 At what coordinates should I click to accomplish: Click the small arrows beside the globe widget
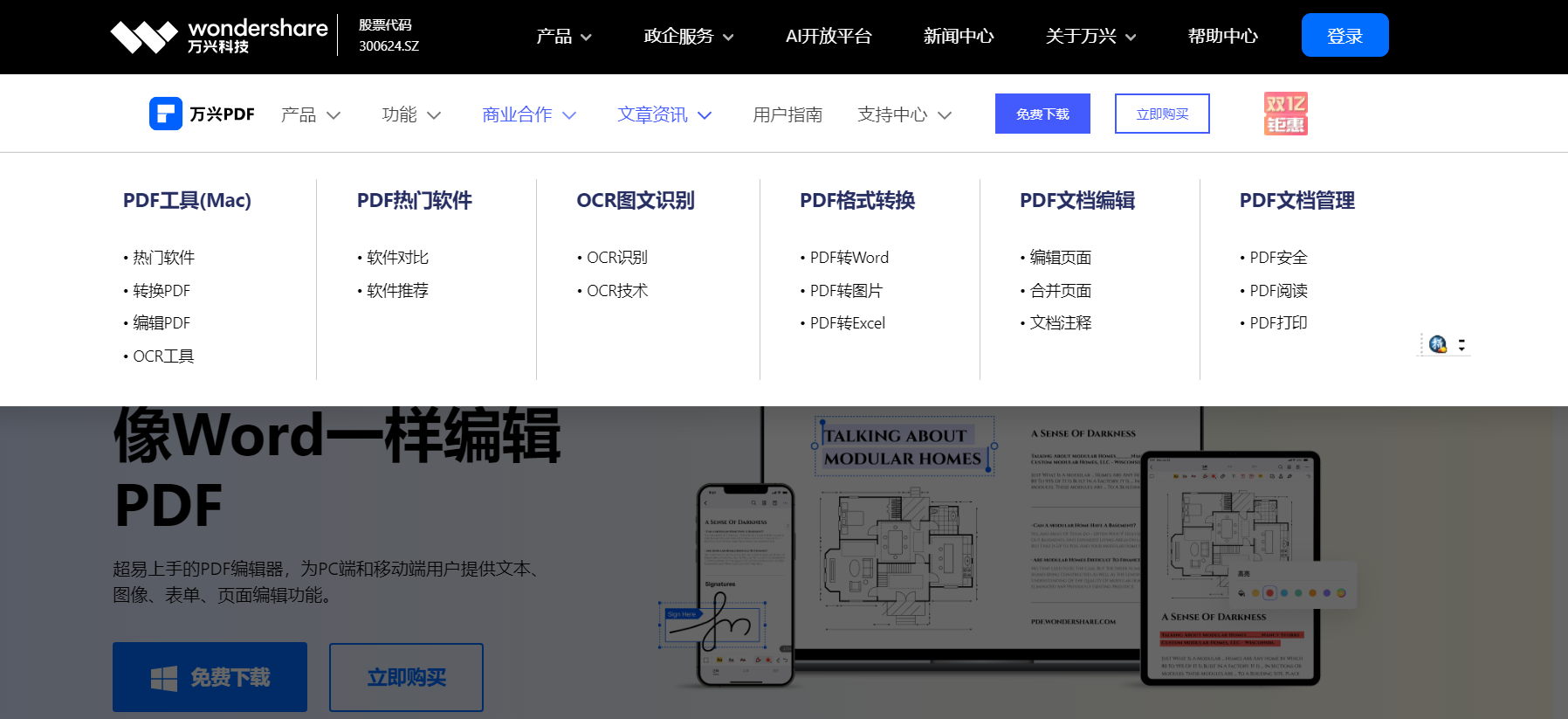pos(1461,345)
